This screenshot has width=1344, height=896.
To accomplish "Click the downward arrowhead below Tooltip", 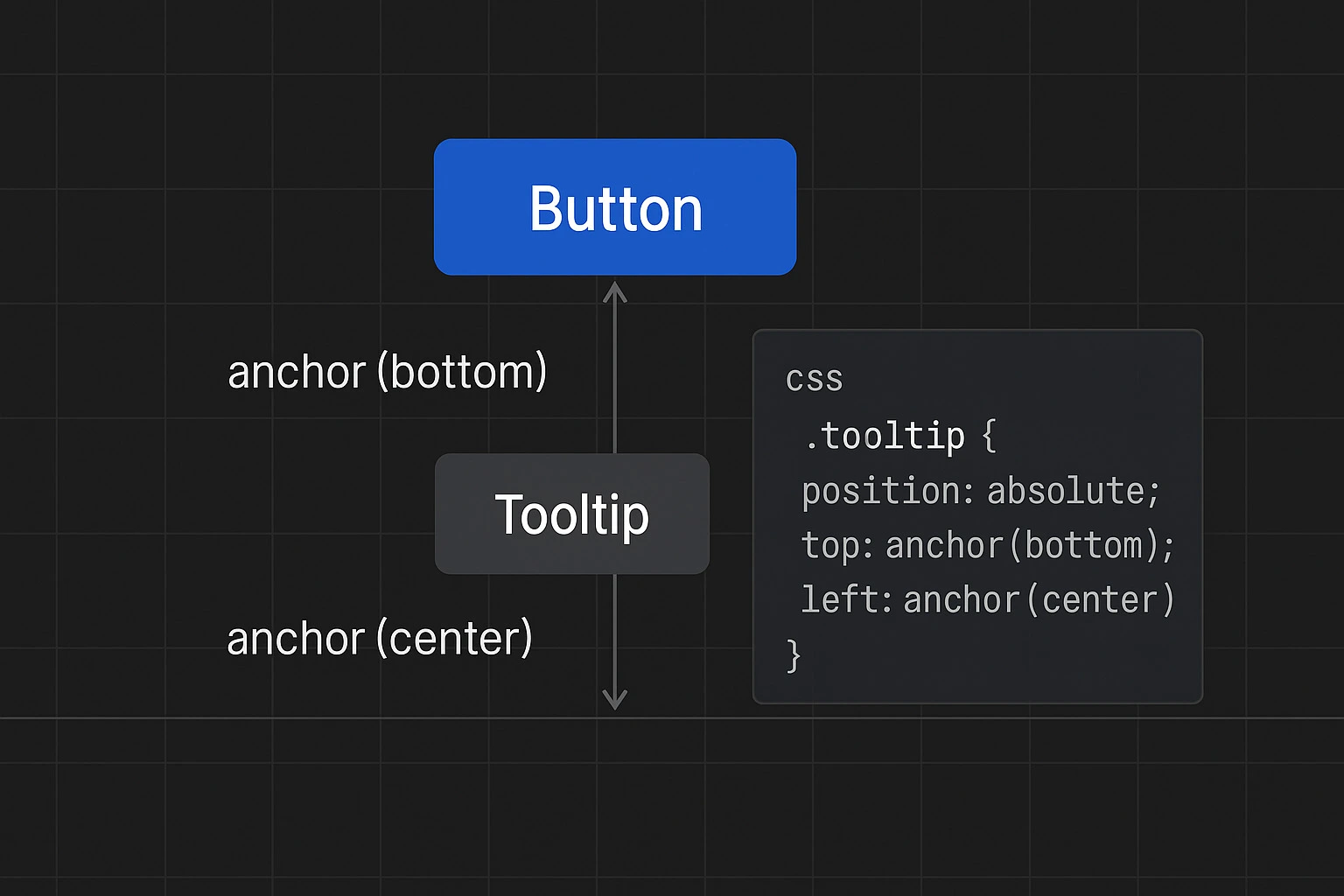I will tap(615, 699).
